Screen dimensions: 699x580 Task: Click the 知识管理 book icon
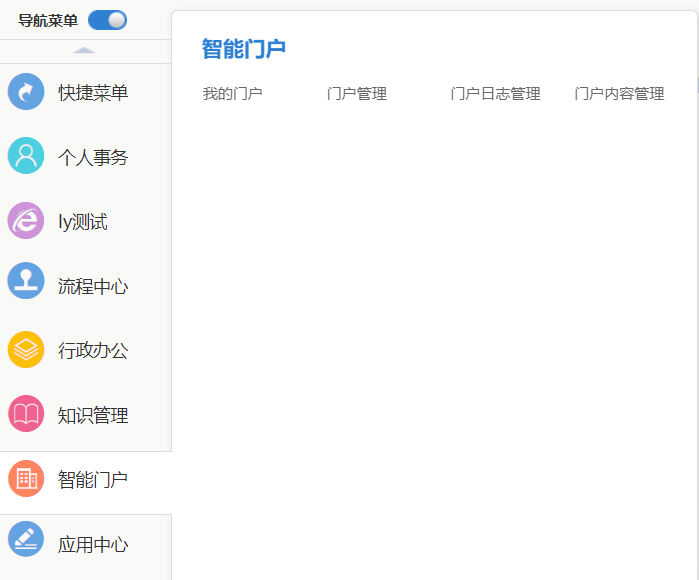(26, 414)
